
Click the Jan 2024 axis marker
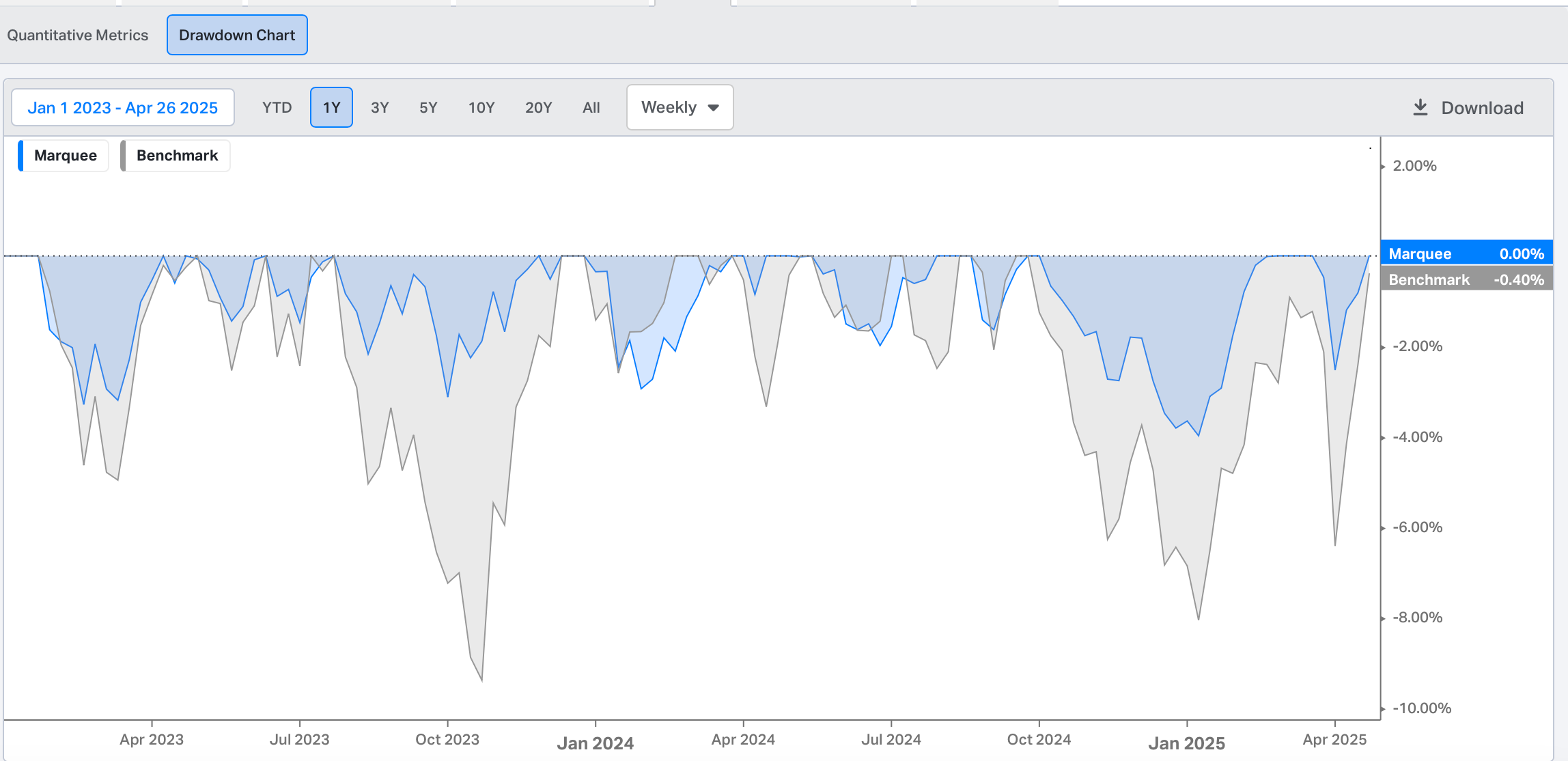coord(596,743)
